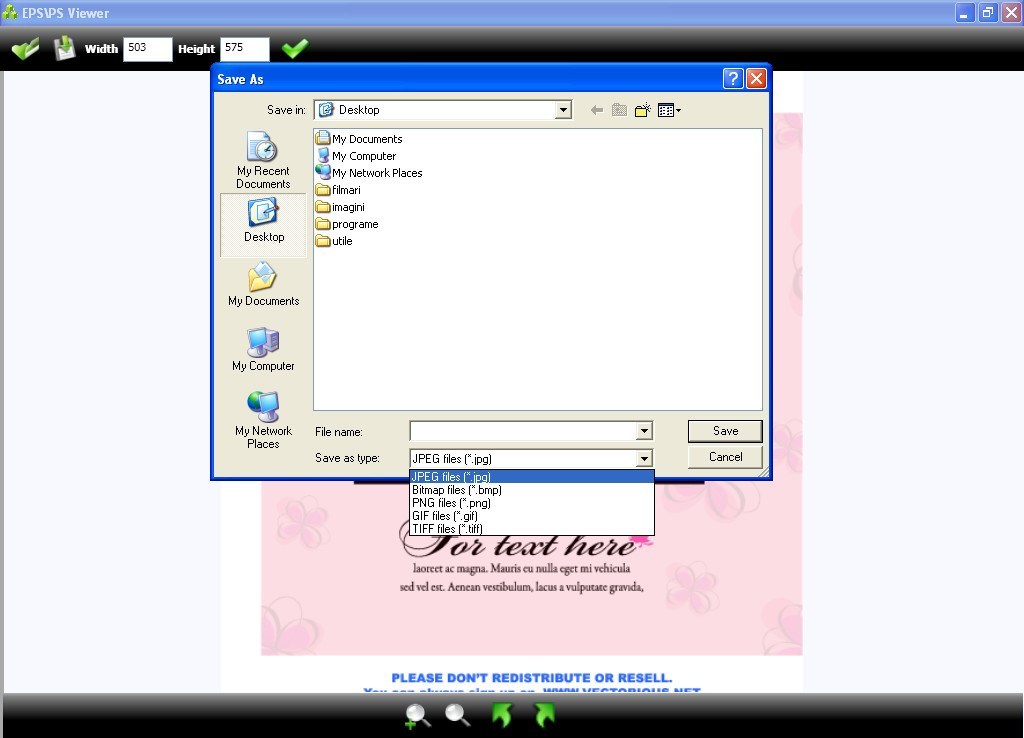Open the Save in location dropdown
Image resolution: width=1024 pixels, height=738 pixels.
[562, 110]
